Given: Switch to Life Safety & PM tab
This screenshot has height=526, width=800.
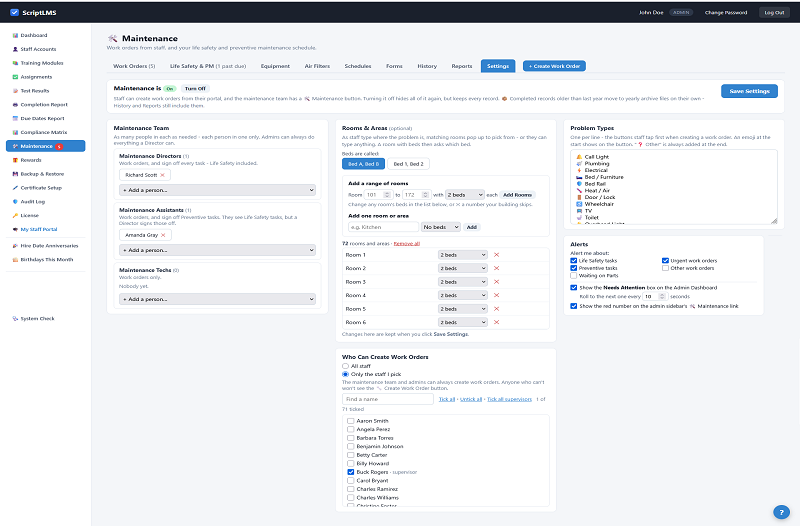Looking at the screenshot, I should tap(208, 66).
